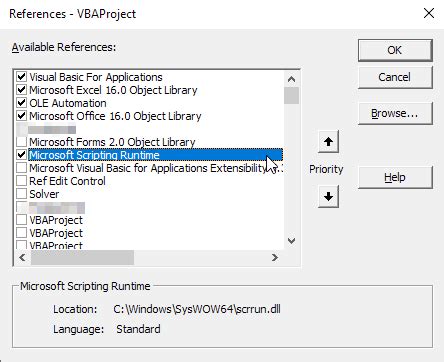This screenshot has width=444, height=362.
Task: Select Microsoft Forms 2.0 Object Library entry
Action: 112,142
